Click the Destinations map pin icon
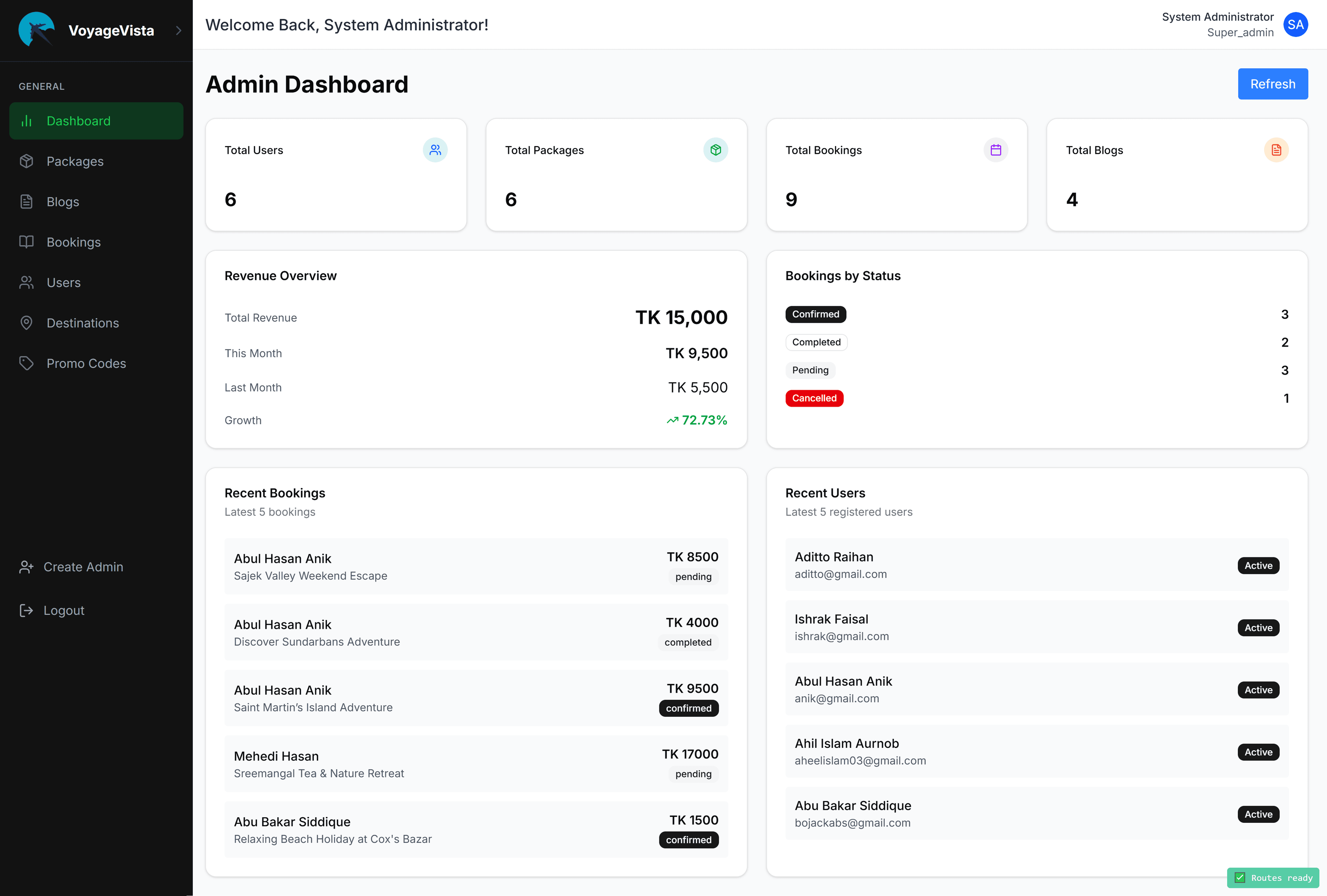Image resolution: width=1327 pixels, height=896 pixels. click(26, 323)
